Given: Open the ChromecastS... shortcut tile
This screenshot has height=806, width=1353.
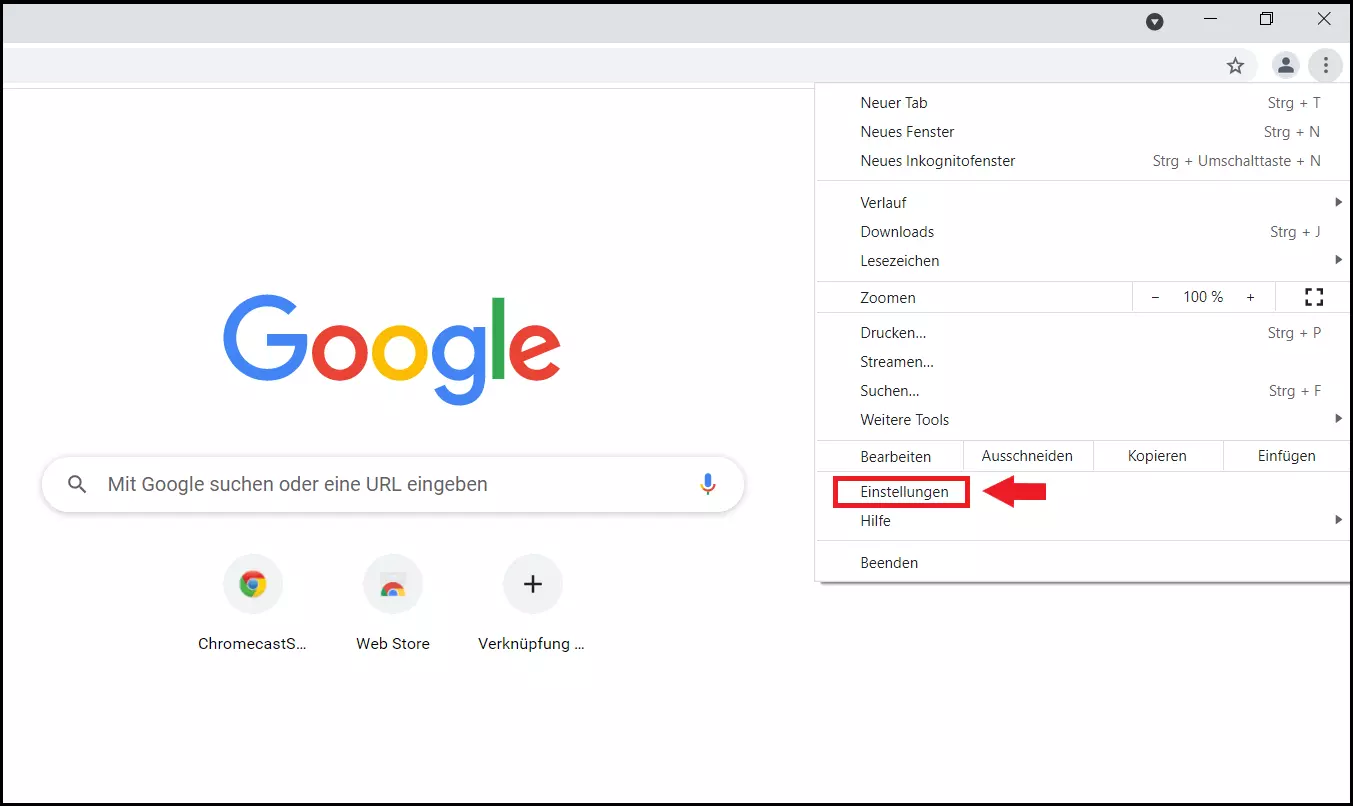Looking at the screenshot, I should coord(253,603).
